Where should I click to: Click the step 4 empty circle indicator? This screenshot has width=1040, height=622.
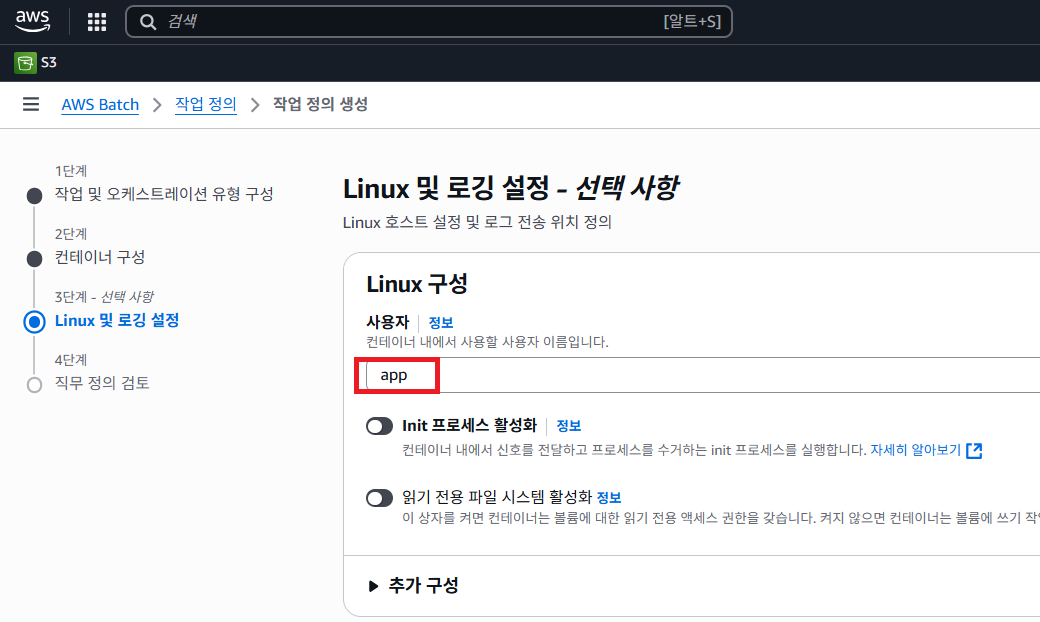[35, 384]
